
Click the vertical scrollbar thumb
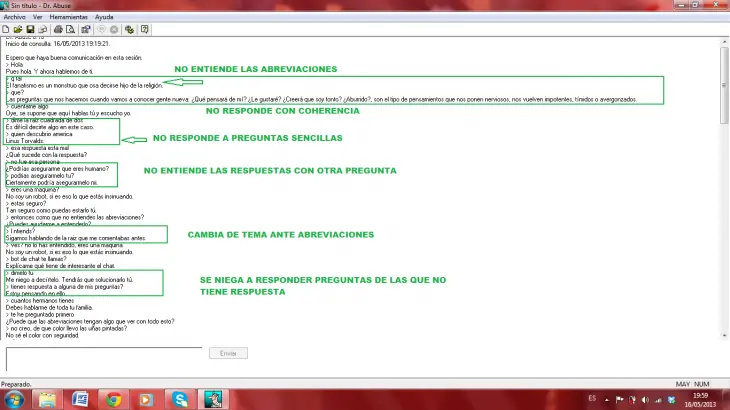724,85
